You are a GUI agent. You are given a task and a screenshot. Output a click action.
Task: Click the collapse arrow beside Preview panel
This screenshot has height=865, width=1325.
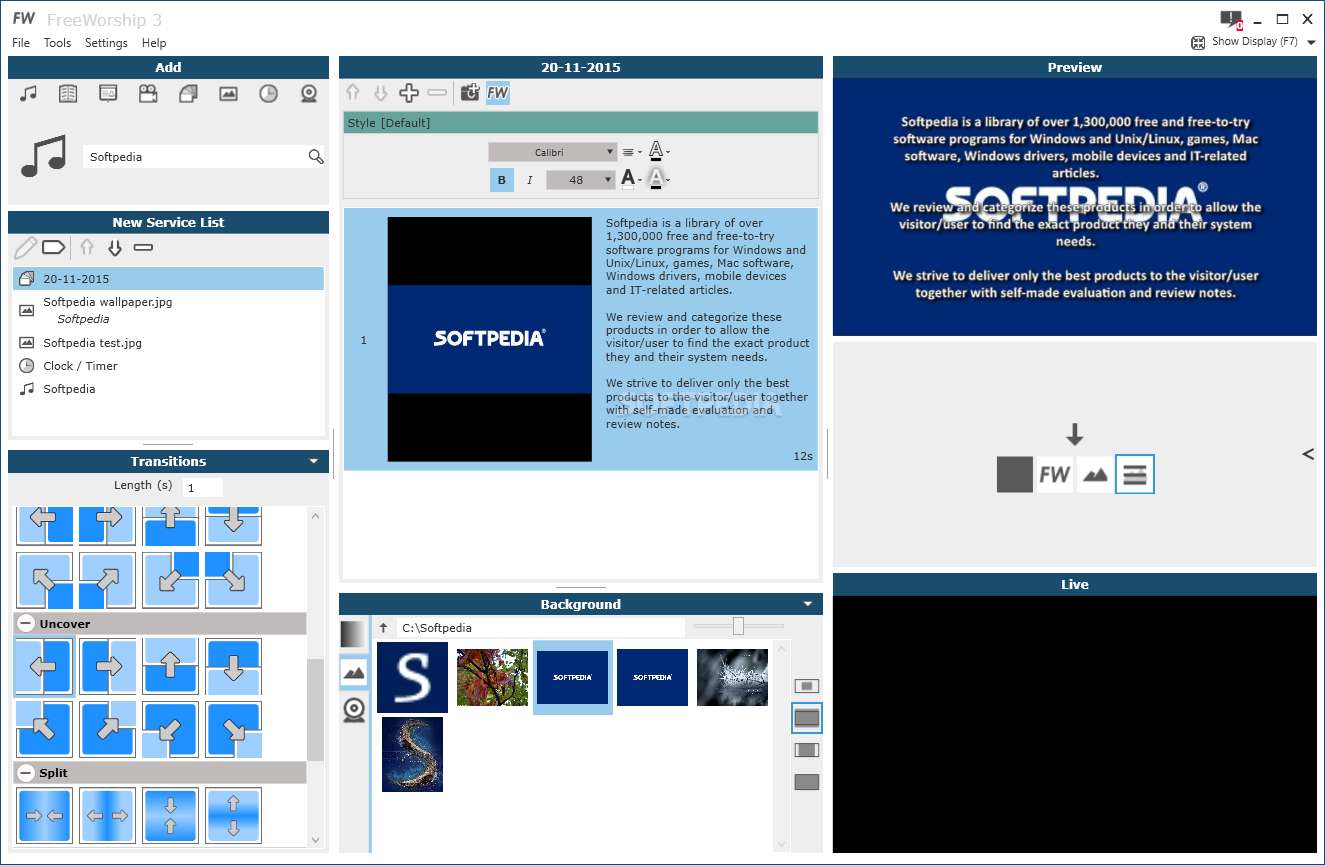(x=1308, y=454)
